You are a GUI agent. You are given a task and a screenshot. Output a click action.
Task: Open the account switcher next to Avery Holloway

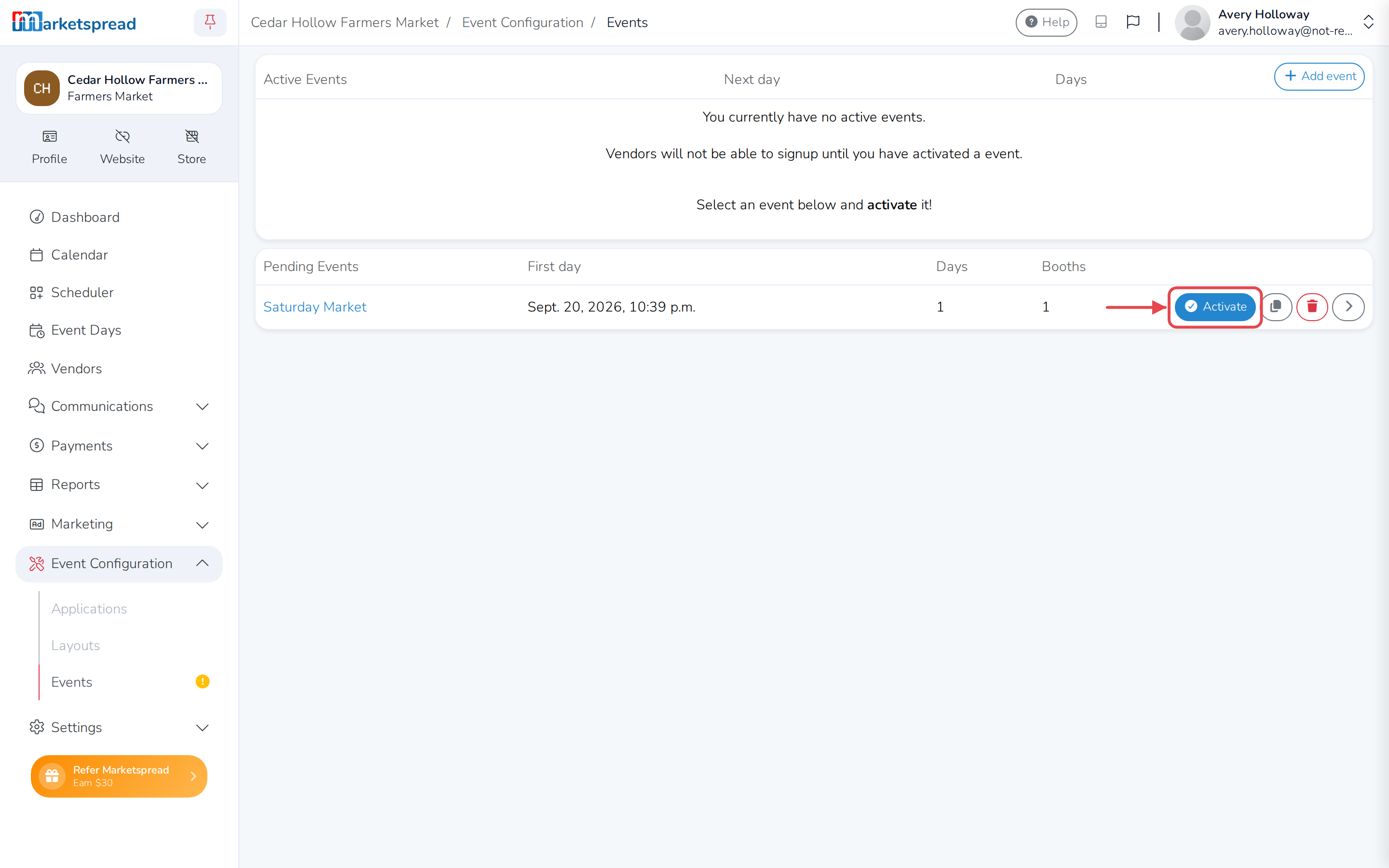pos(1368,22)
